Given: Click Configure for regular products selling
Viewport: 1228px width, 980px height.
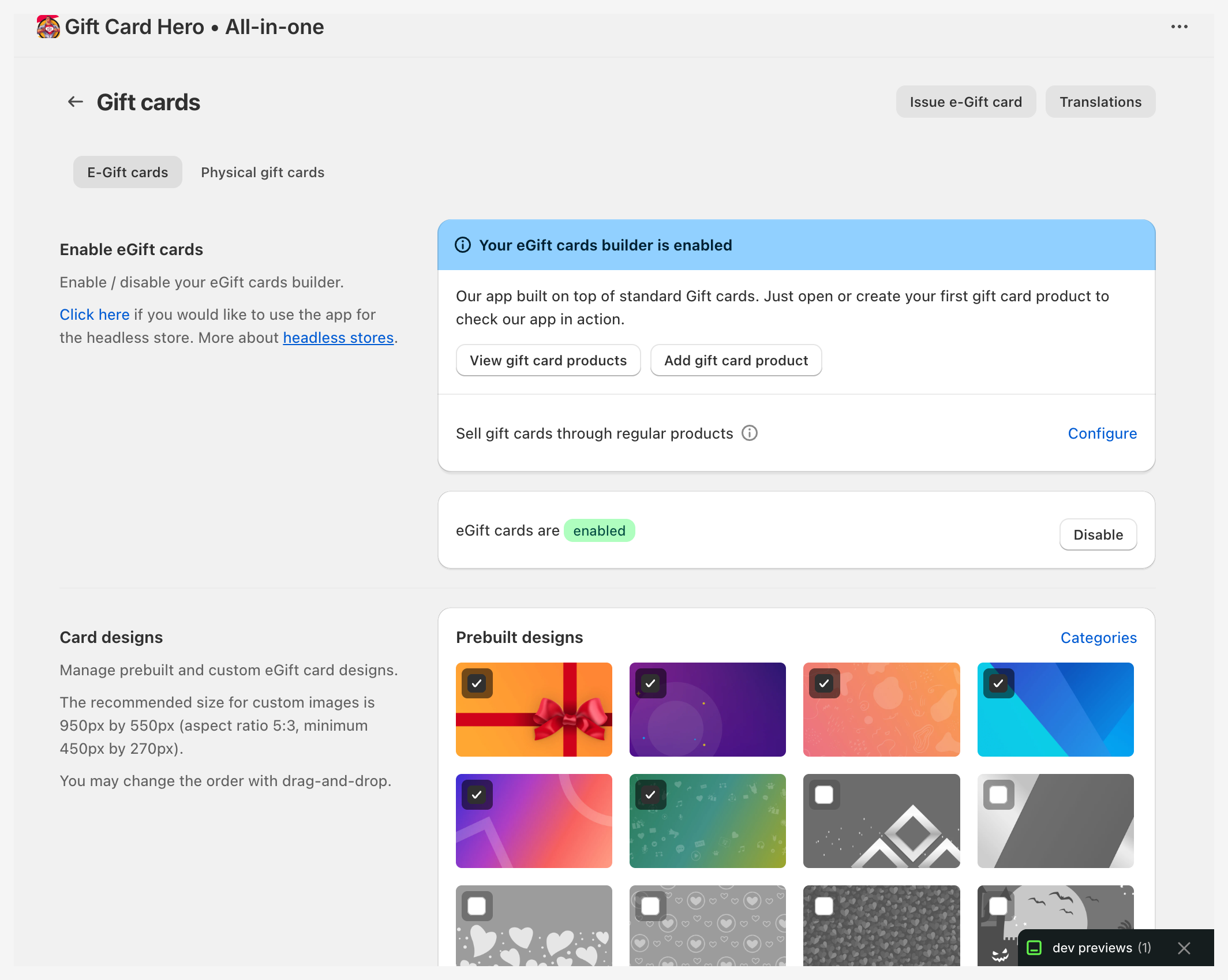Looking at the screenshot, I should point(1102,433).
